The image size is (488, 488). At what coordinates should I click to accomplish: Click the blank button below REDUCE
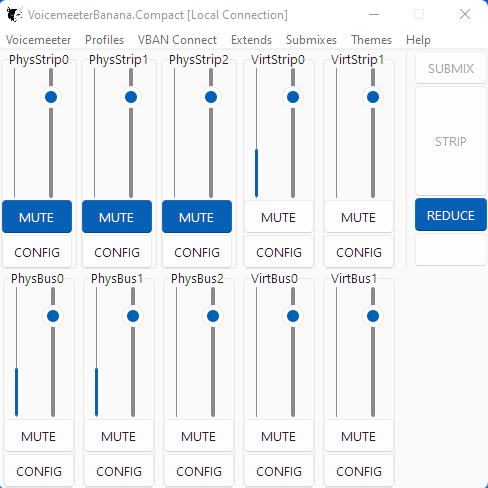451,249
